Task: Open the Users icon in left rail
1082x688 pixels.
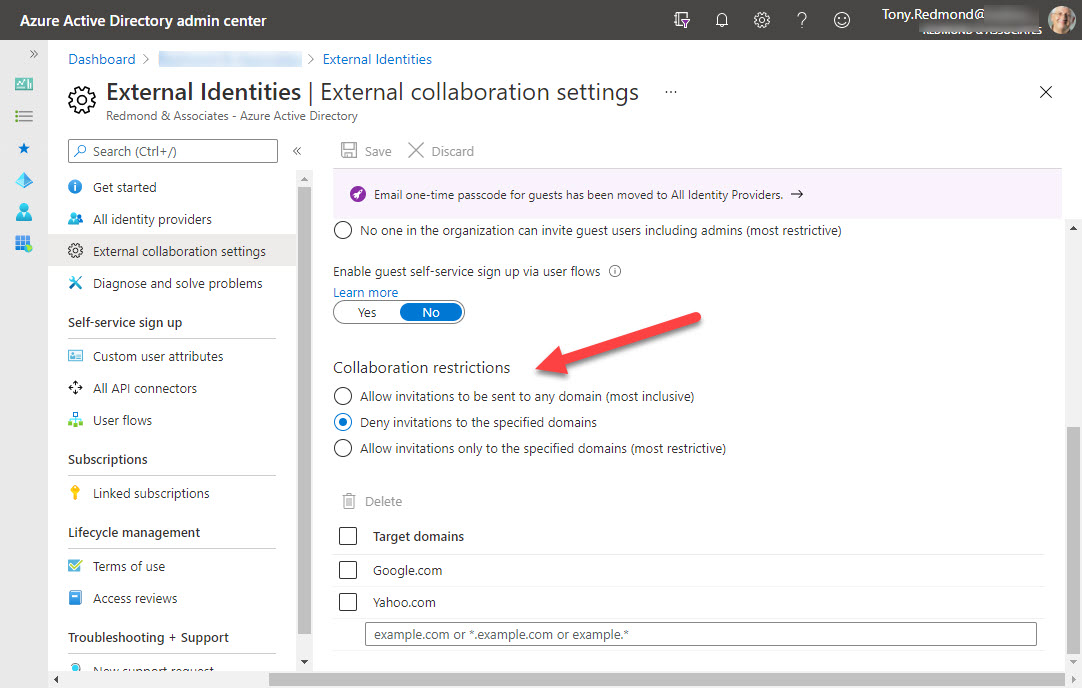Action: coord(24,212)
